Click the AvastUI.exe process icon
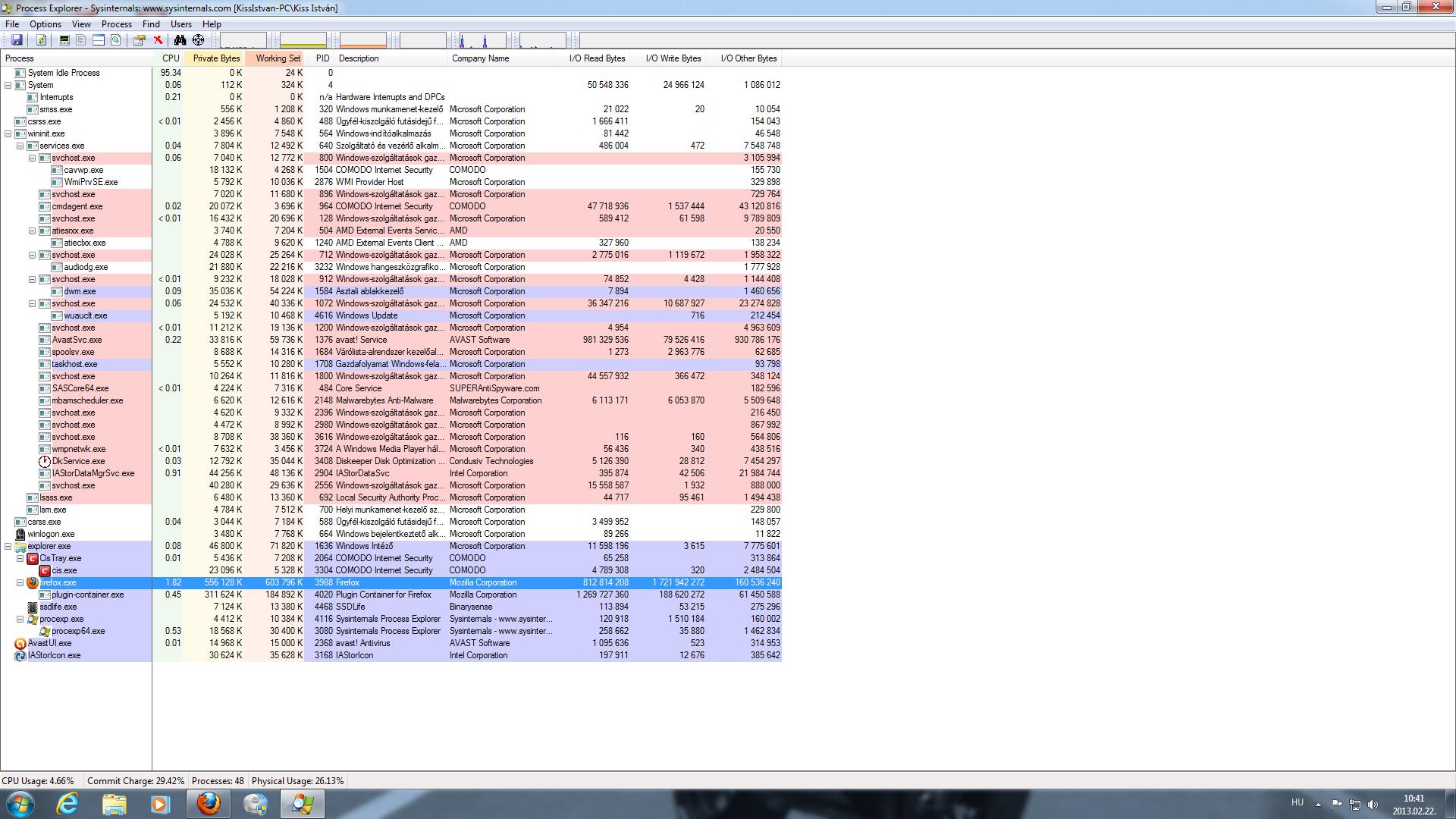The image size is (1456, 819). [x=20, y=643]
